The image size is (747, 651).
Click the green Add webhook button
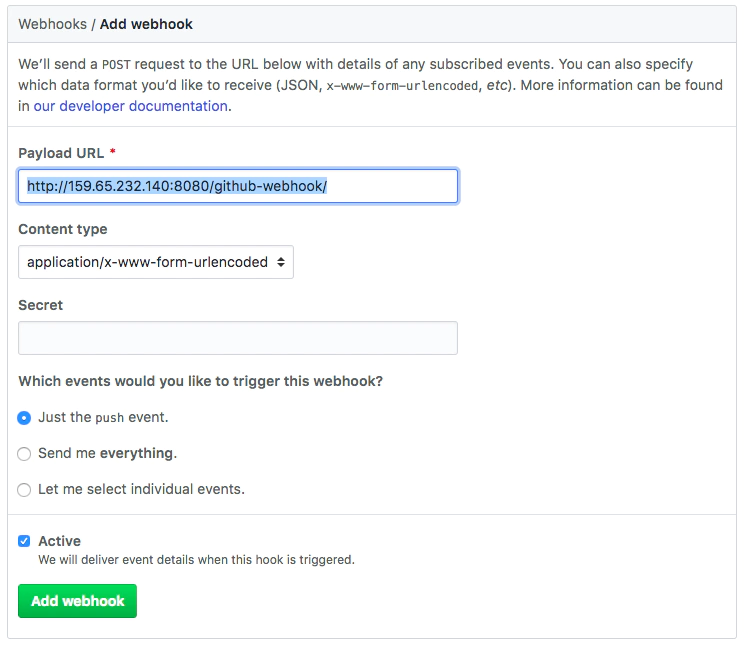[x=77, y=601]
